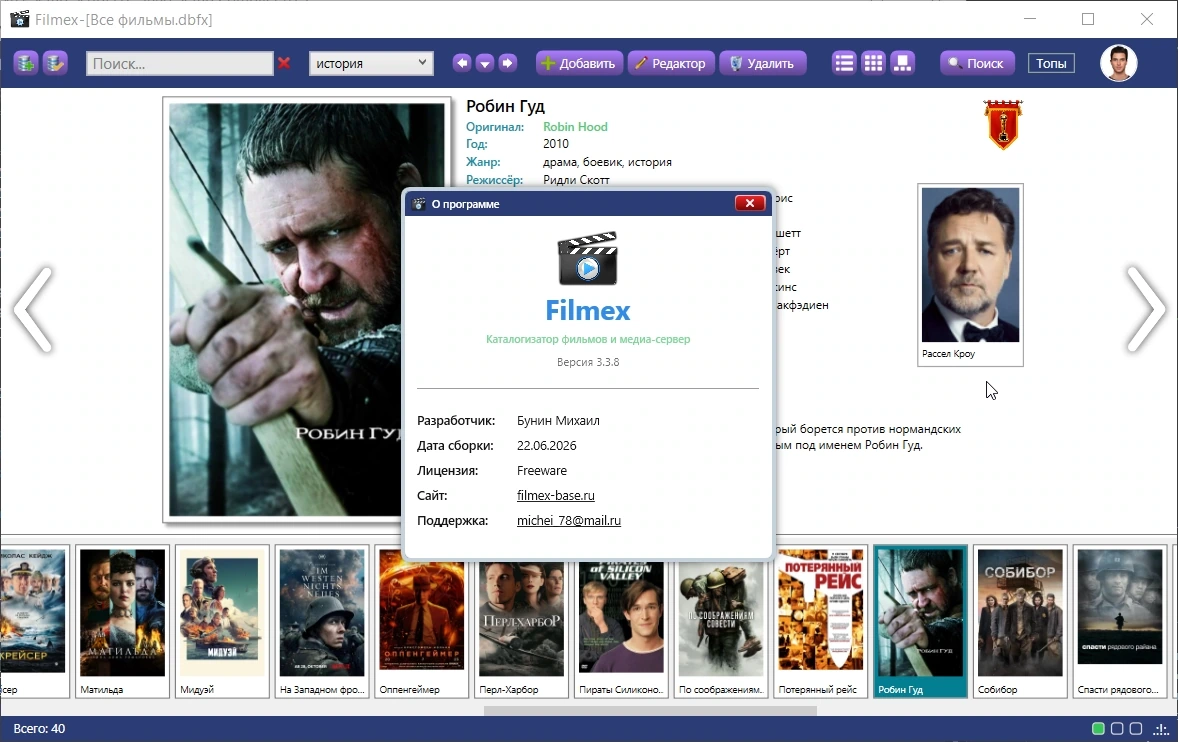
Task: Click the Robin Hood original title
Action: click(x=575, y=127)
